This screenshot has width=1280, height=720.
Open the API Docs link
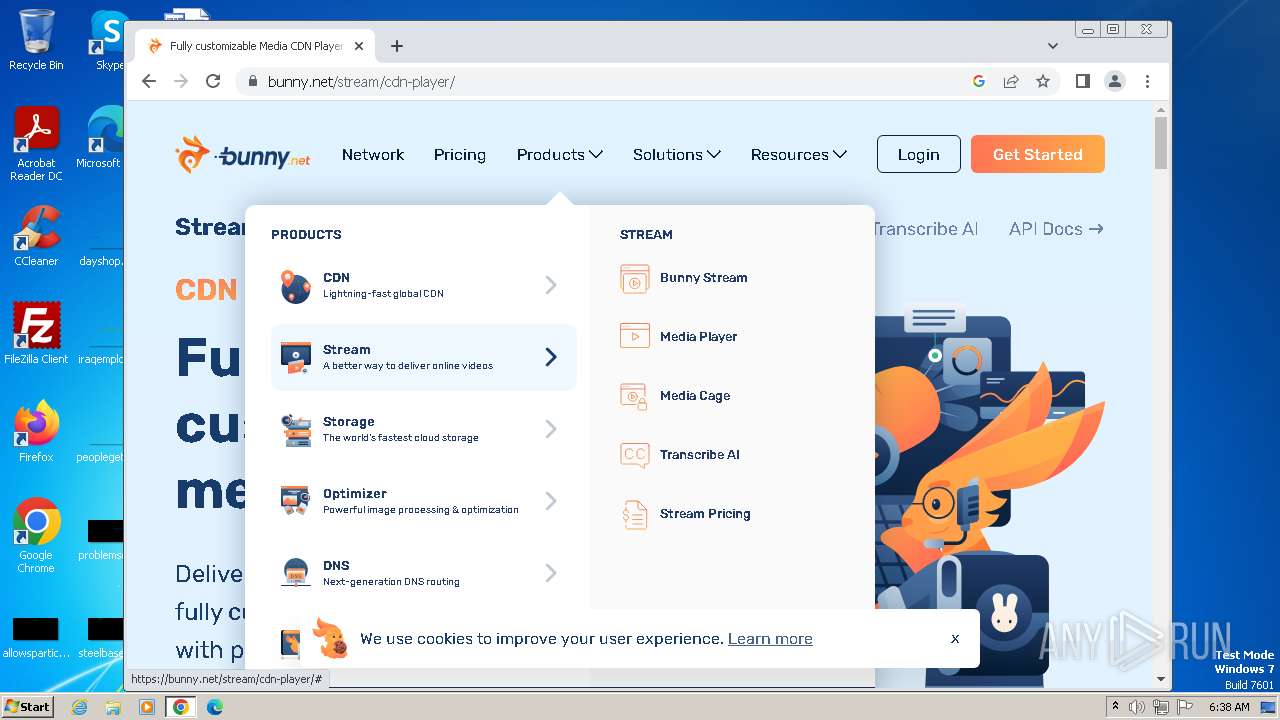(x=1056, y=229)
